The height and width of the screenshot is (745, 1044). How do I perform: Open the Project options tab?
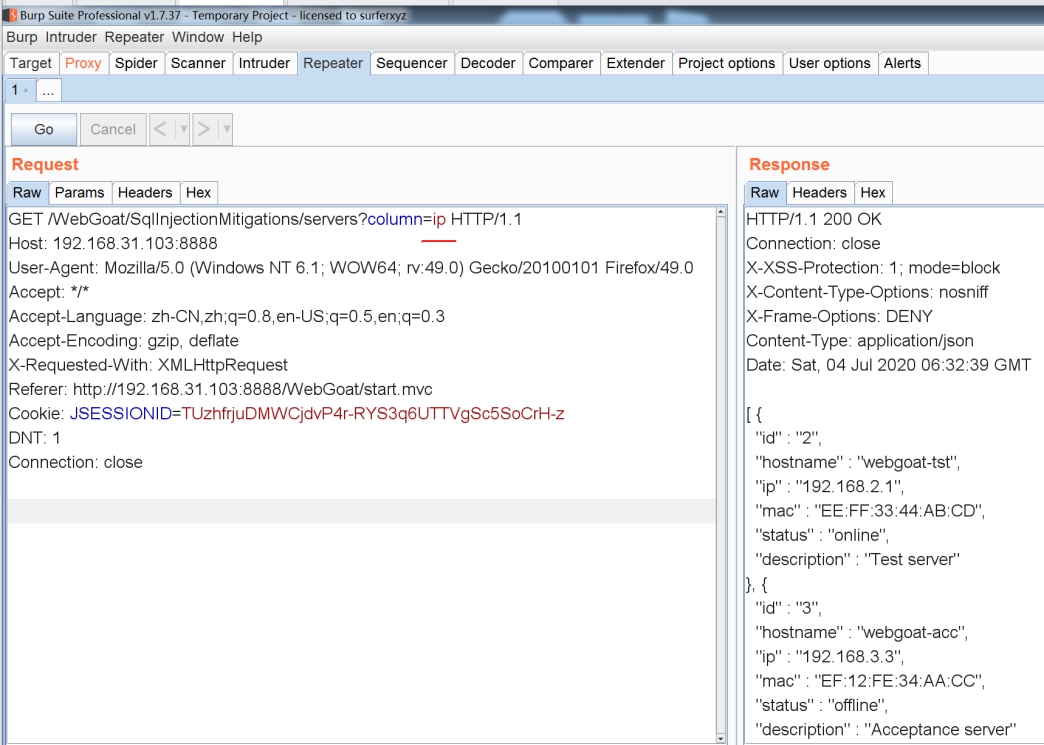click(726, 63)
